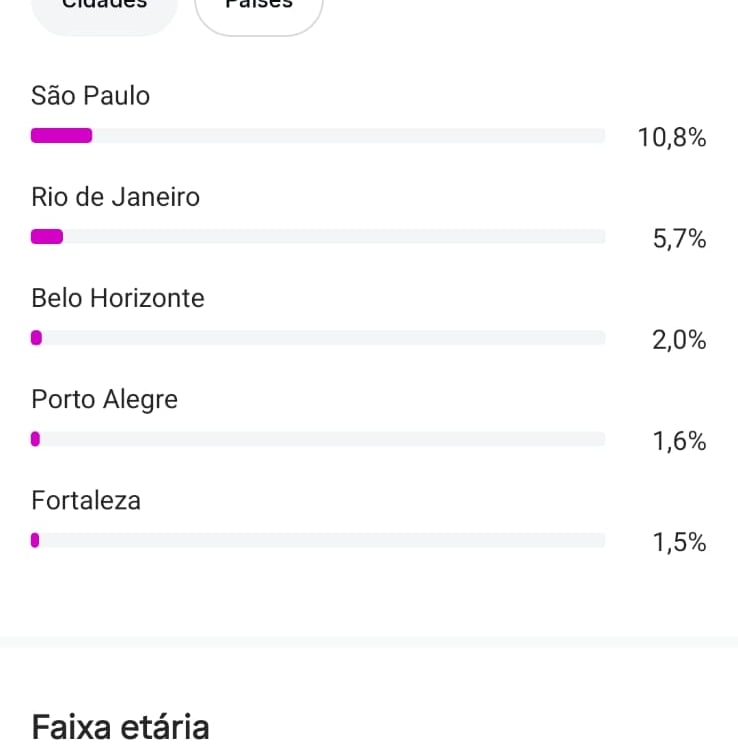Screen dimensions: 738x749
Task: Click the Porto Alegre progress bar
Action: (x=318, y=439)
